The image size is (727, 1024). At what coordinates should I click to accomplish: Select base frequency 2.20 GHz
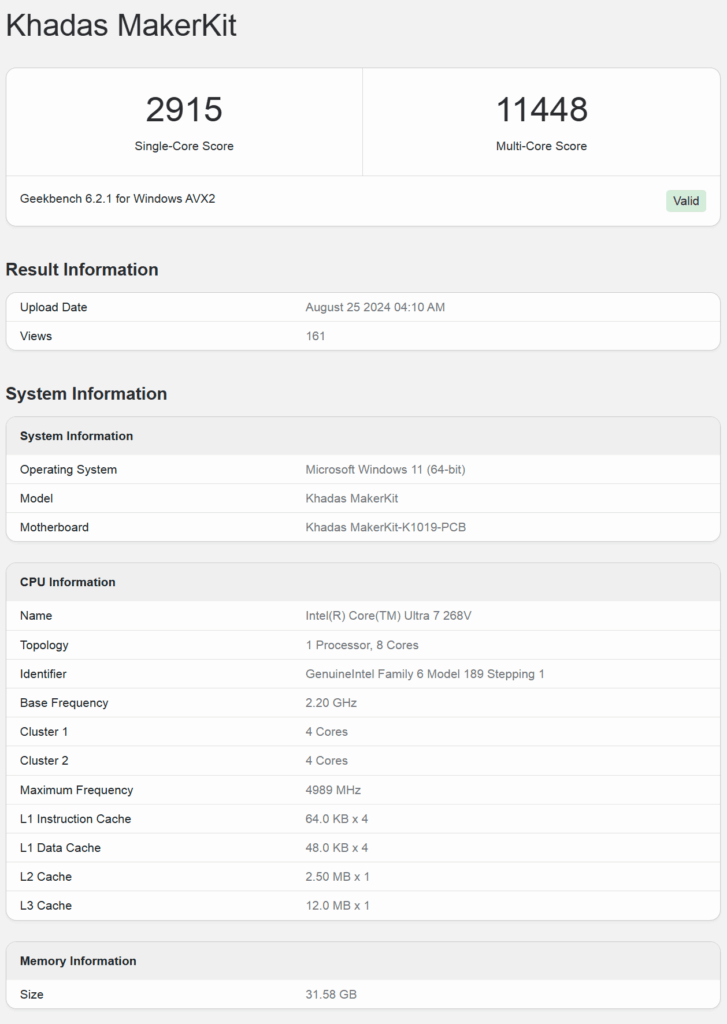coord(331,703)
